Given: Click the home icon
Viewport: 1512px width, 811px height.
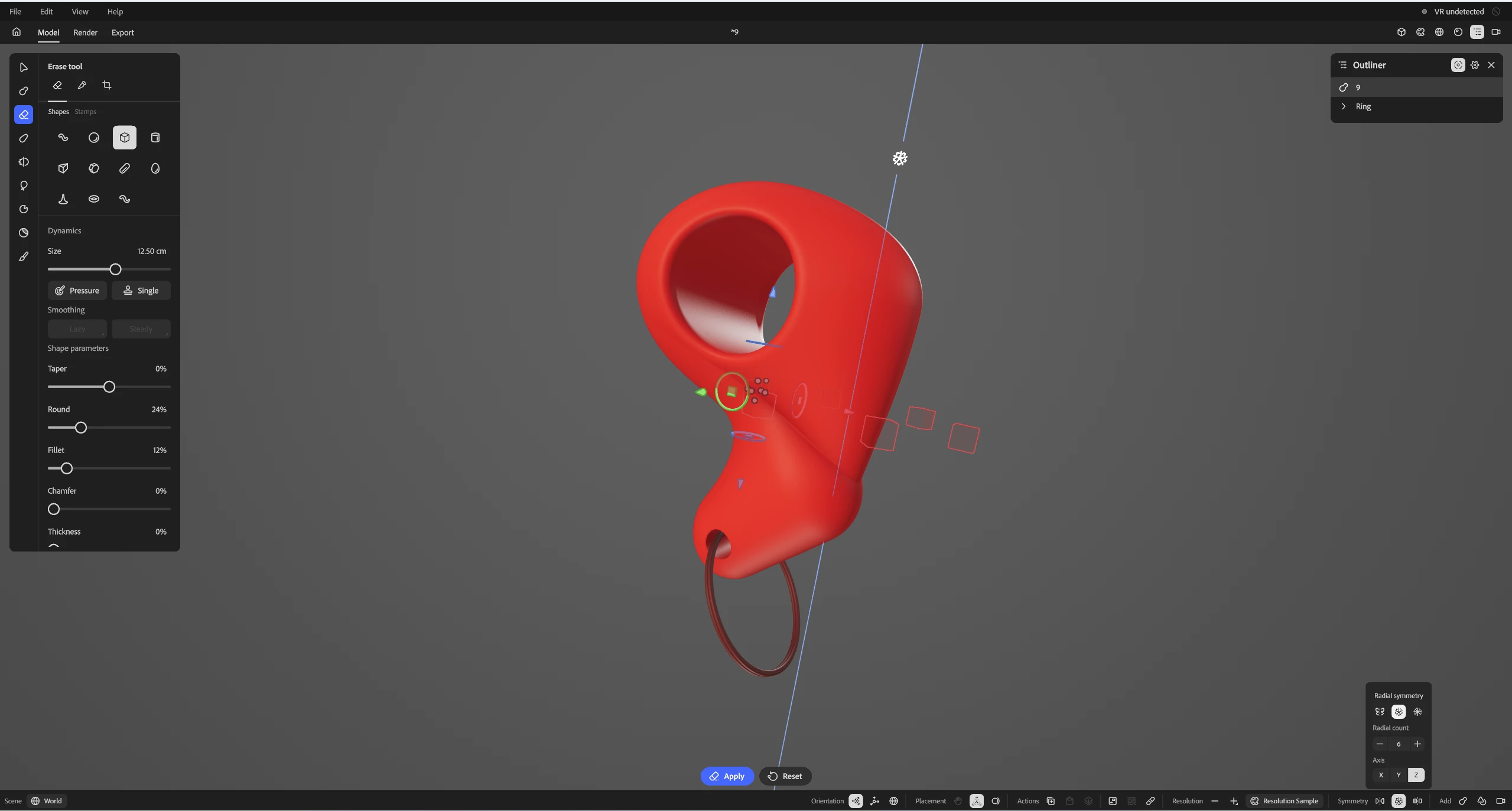Looking at the screenshot, I should pyautogui.click(x=17, y=32).
